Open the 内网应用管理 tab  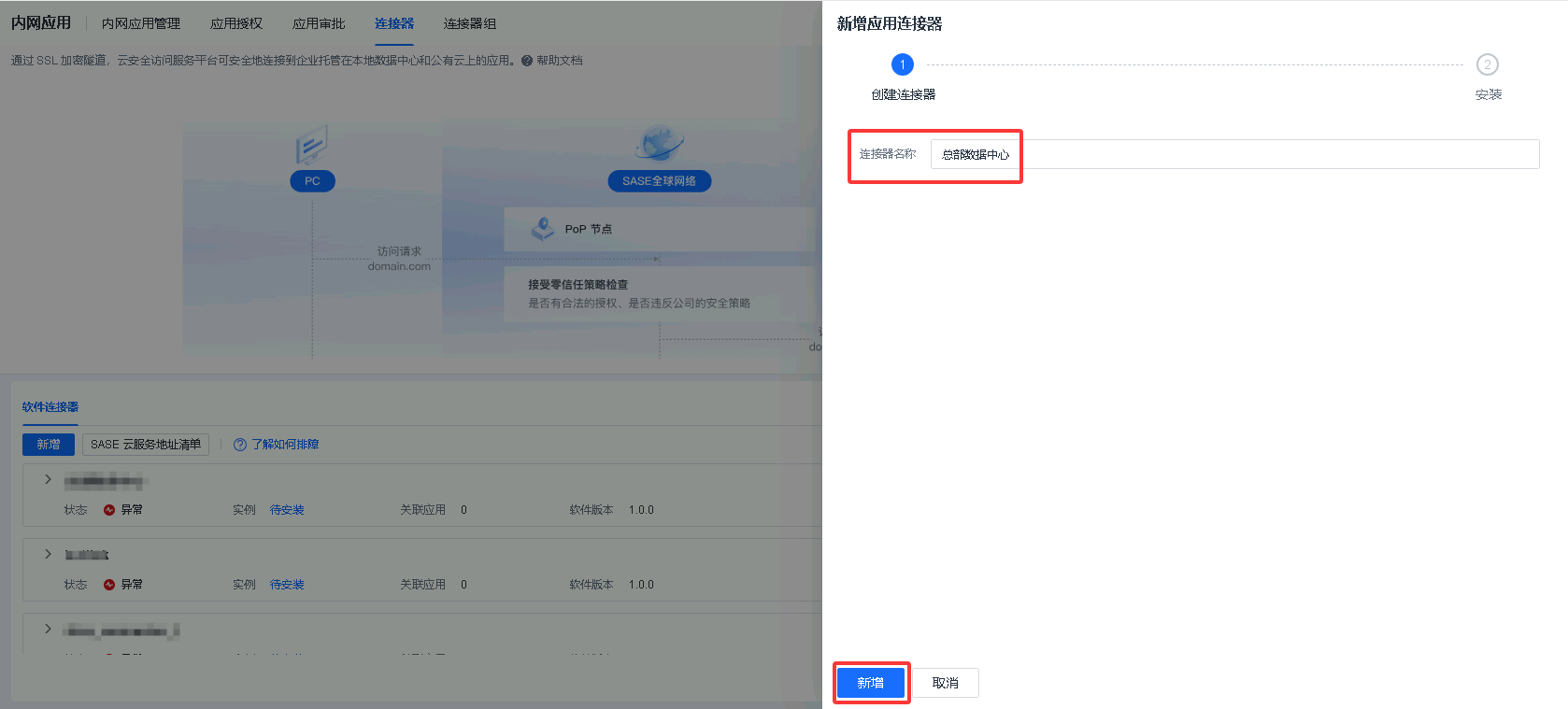[141, 23]
